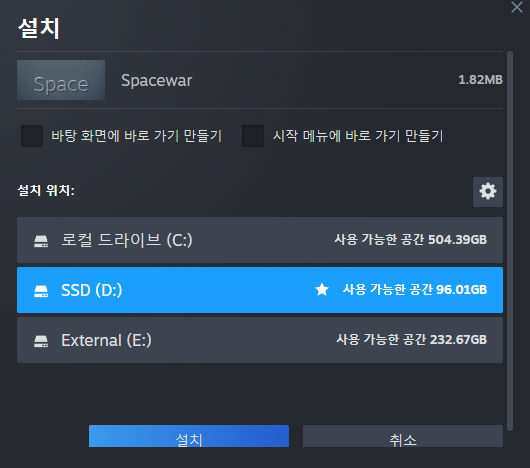Image resolution: width=530 pixels, height=468 pixels.
Task: Click the dialog's vertical scrollbar
Action: point(510,241)
